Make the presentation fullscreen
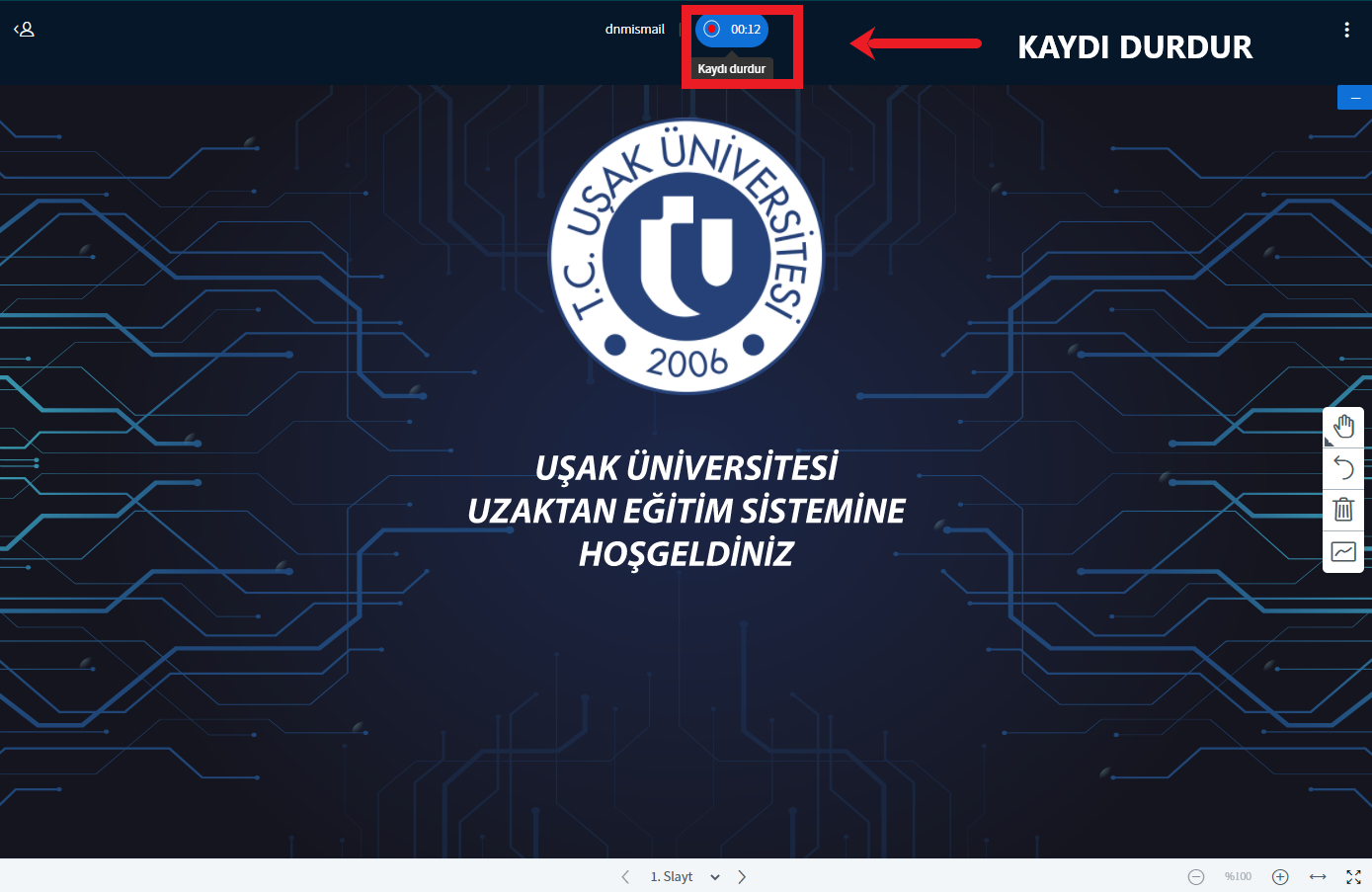 pyautogui.click(x=1353, y=876)
